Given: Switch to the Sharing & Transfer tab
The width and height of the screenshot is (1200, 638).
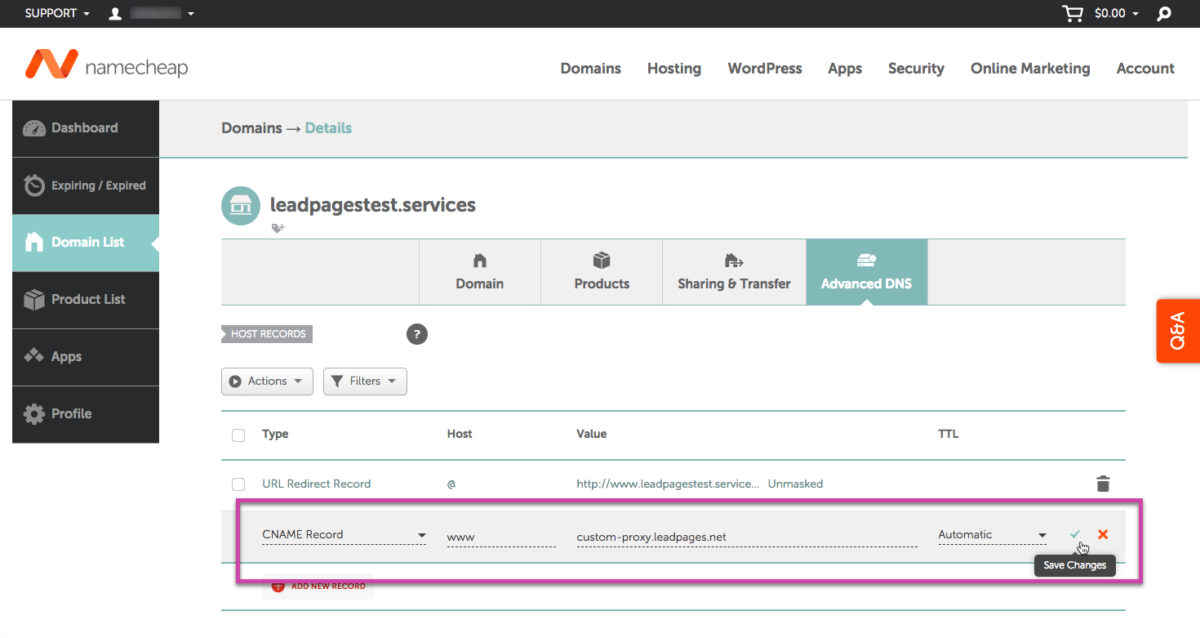Looking at the screenshot, I should point(734,272).
